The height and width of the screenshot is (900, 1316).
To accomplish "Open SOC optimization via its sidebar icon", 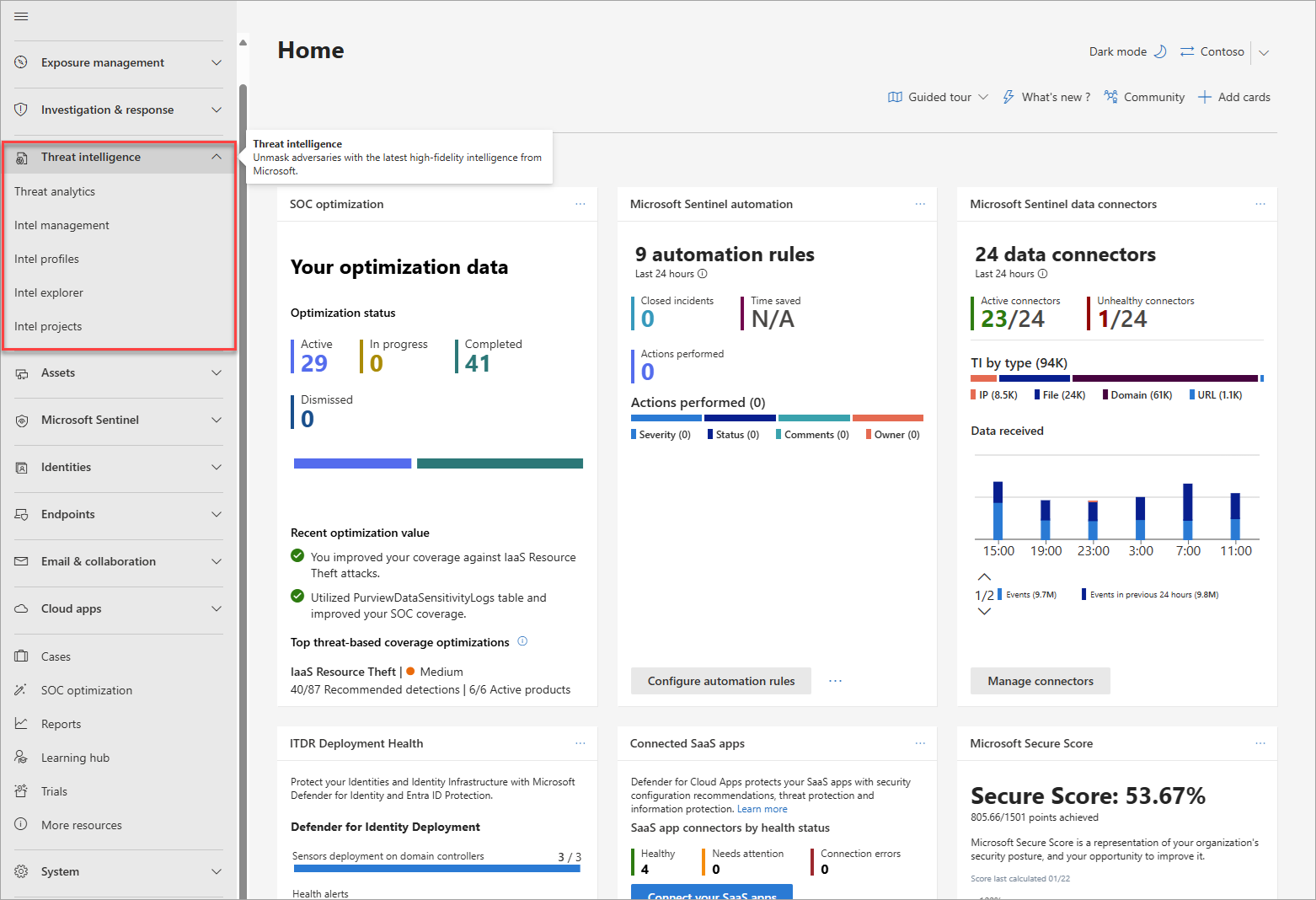I will coord(21,690).
